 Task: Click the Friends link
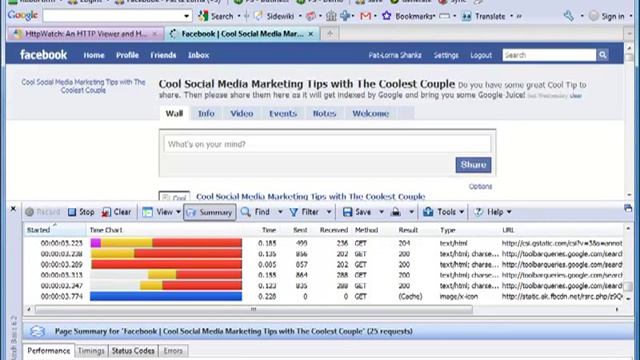[x=163, y=55]
